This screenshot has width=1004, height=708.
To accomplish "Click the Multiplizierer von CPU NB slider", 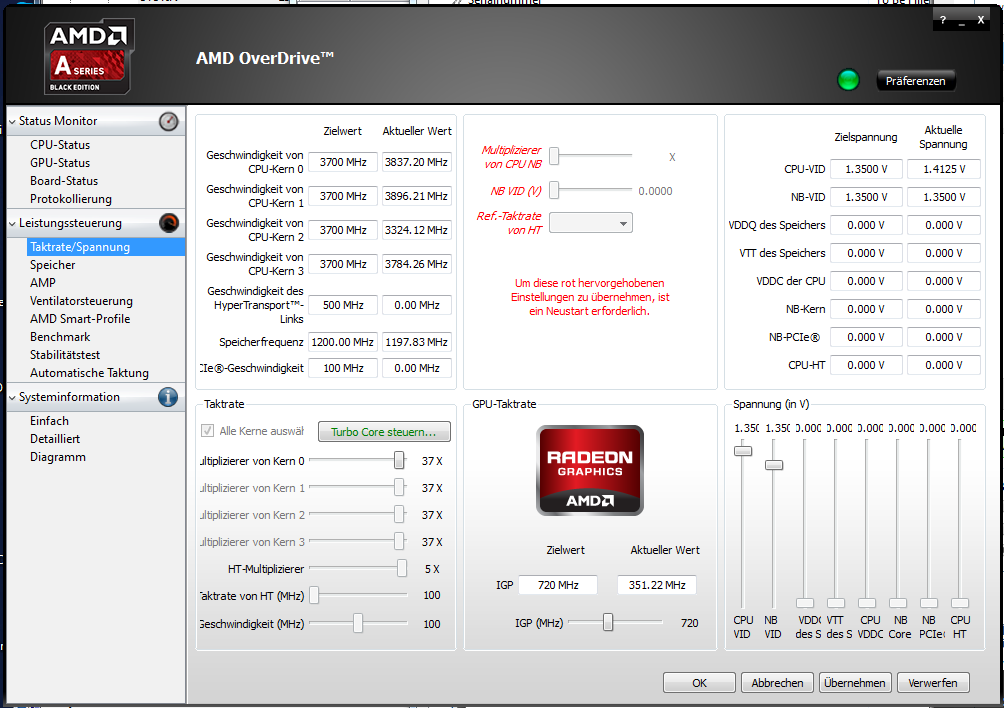I will (555, 156).
